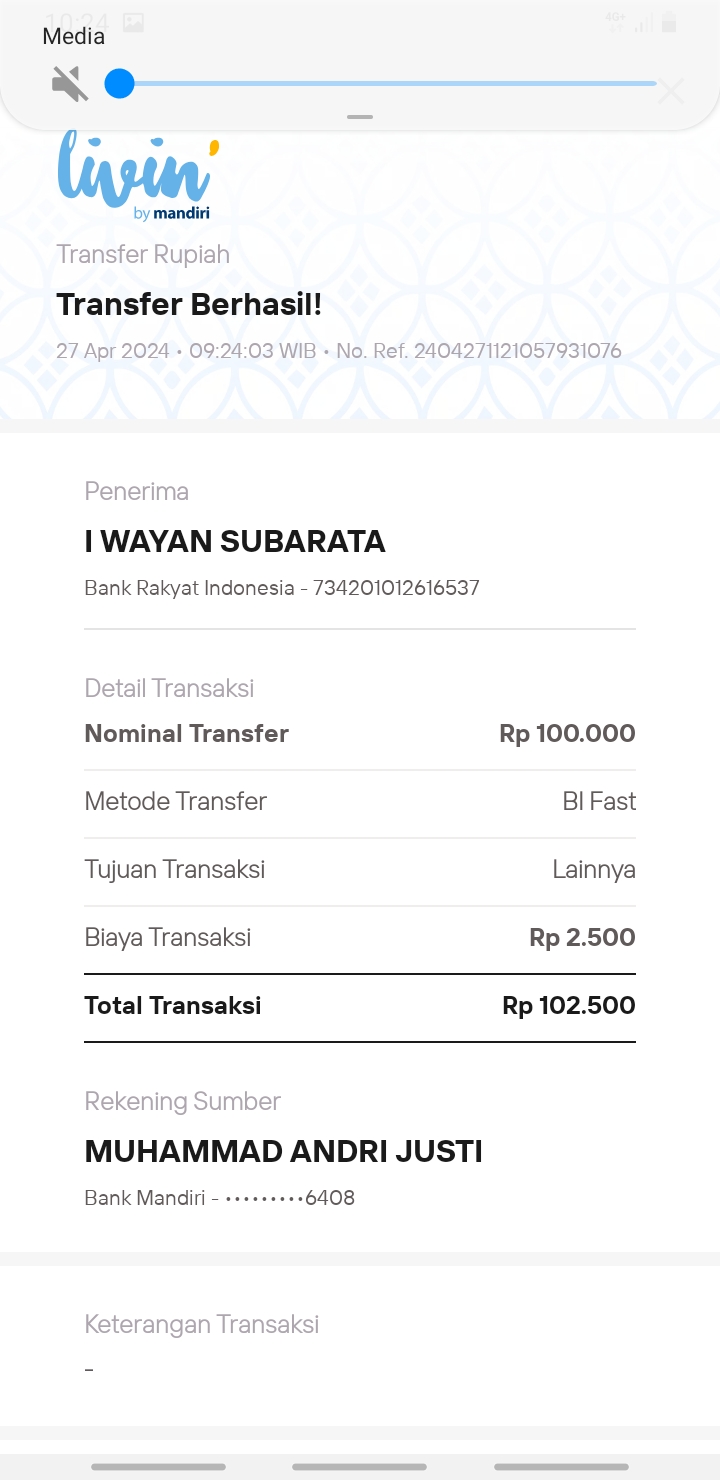The image size is (720, 1480).
Task: Tap the battery status icon
Action: (x=669, y=22)
